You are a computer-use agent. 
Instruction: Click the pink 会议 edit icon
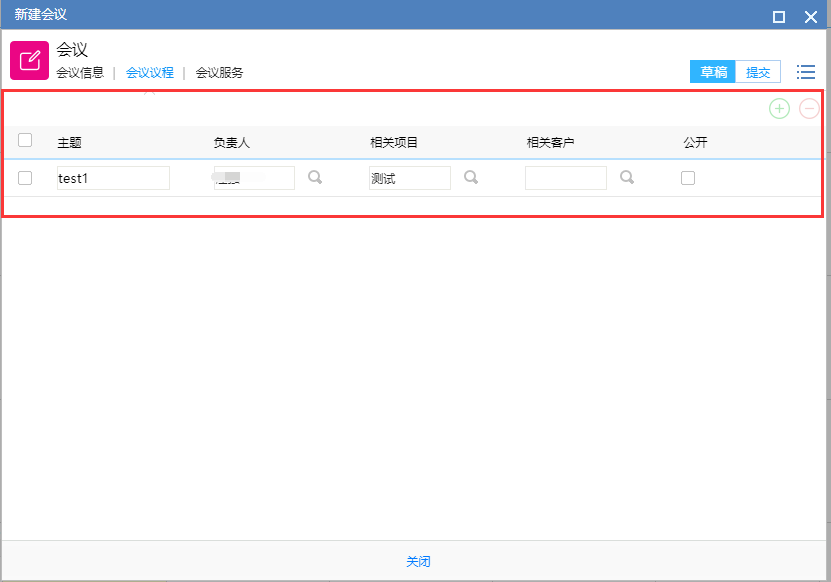(x=29, y=61)
